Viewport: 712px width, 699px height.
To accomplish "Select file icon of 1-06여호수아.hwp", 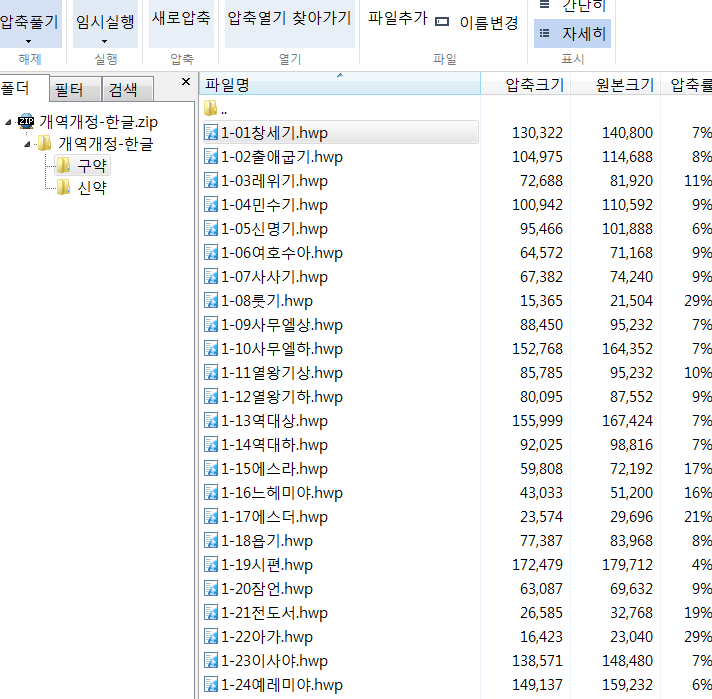I will click(x=211, y=253).
